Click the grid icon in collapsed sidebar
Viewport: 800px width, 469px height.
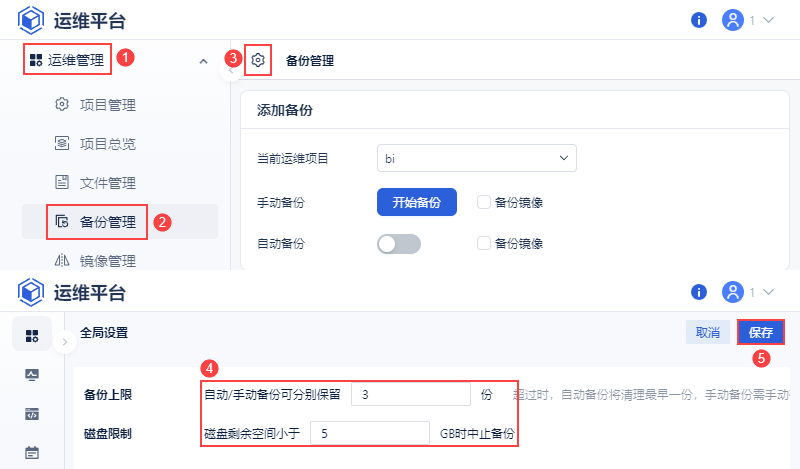tap(32, 335)
